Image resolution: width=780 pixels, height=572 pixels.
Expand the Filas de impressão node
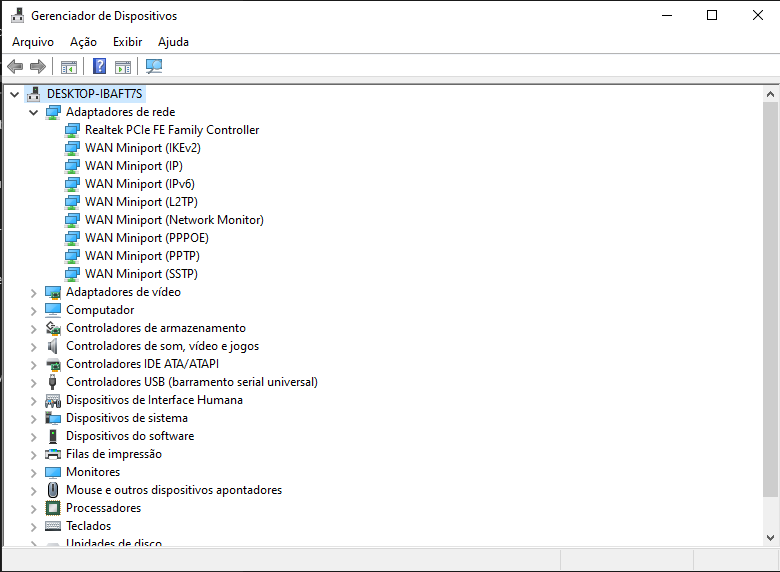[33, 454]
